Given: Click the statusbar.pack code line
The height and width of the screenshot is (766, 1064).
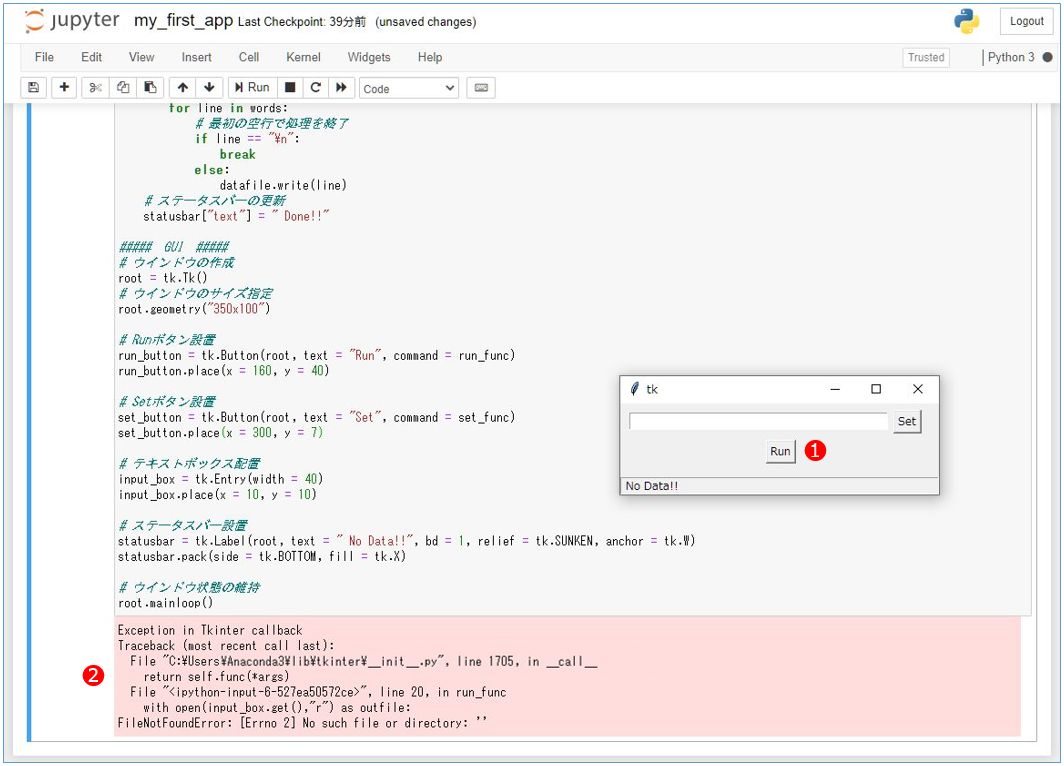Looking at the screenshot, I should tap(261, 556).
